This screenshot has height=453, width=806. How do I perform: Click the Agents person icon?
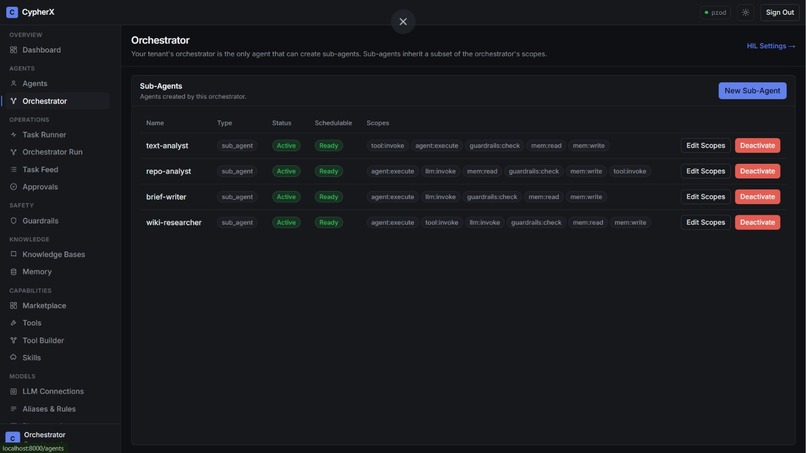pos(13,83)
